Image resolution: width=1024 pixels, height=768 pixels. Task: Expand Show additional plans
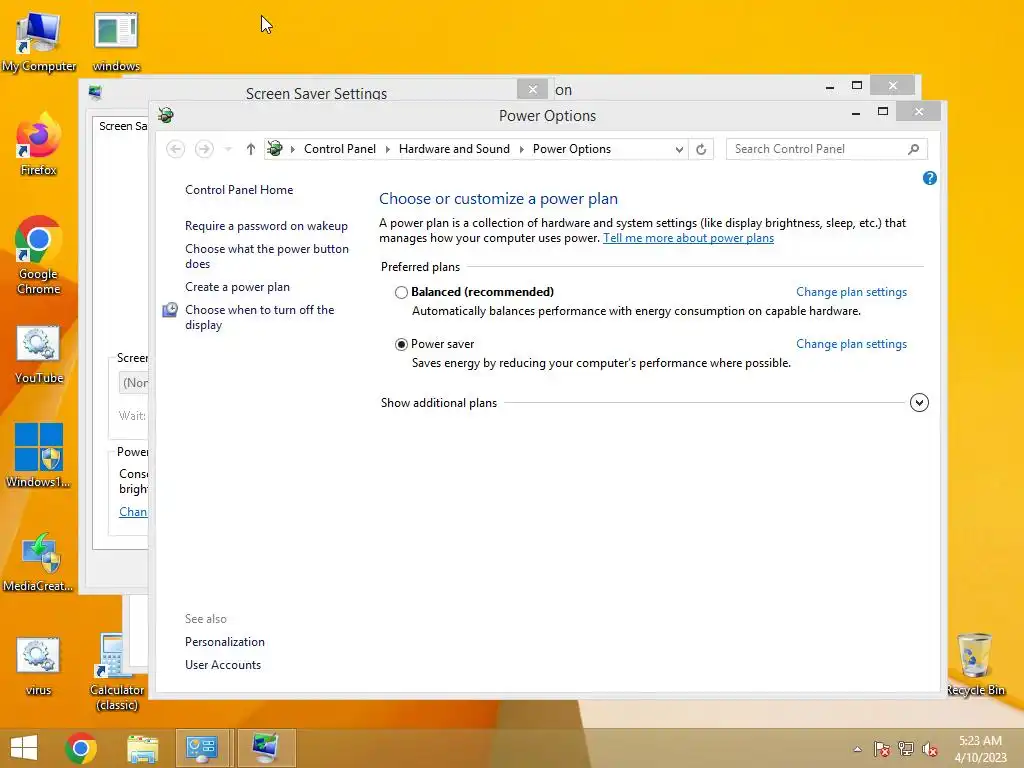pos(919,402)
